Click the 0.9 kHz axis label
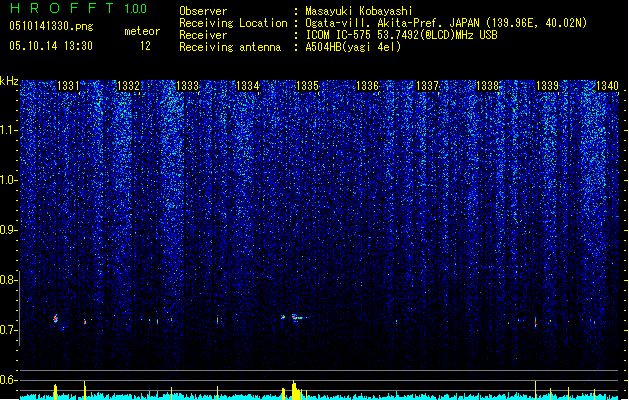This screenshot has height=400, width=629. [8, 230]
